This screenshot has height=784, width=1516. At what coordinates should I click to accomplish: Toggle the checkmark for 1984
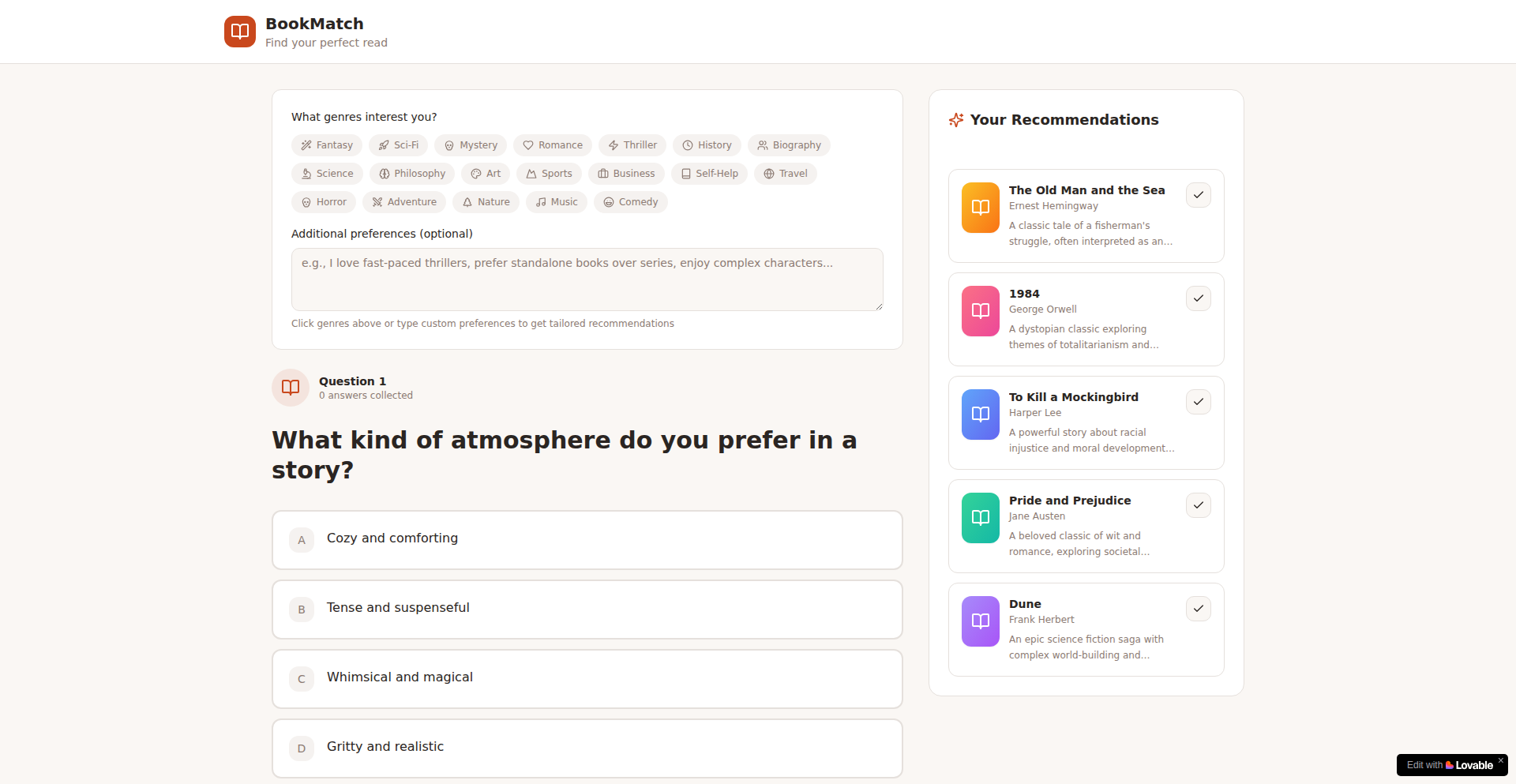(1198, 298)
